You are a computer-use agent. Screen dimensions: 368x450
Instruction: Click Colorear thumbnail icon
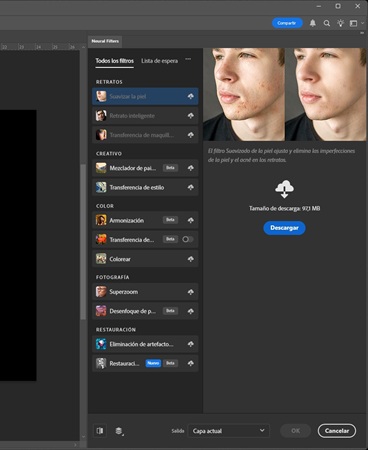click(x=101, y=259)
